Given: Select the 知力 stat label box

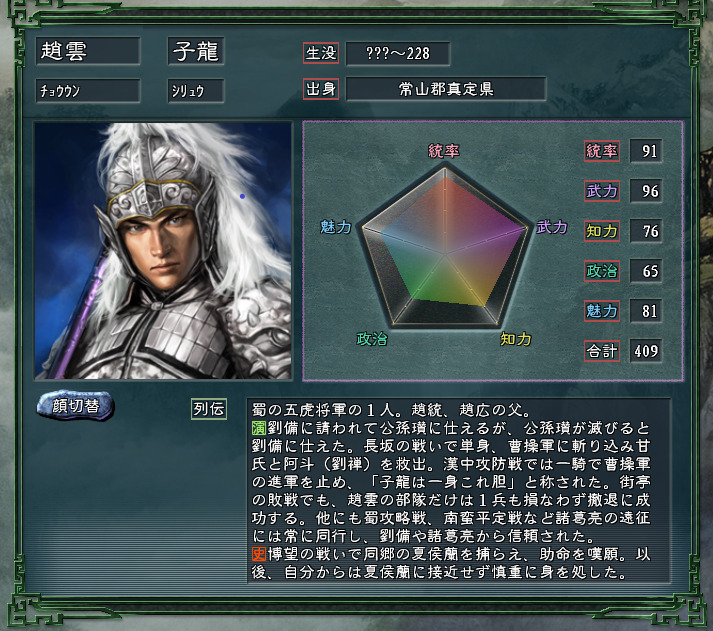Looking at the screenshot, I should [x=602, y=231].
